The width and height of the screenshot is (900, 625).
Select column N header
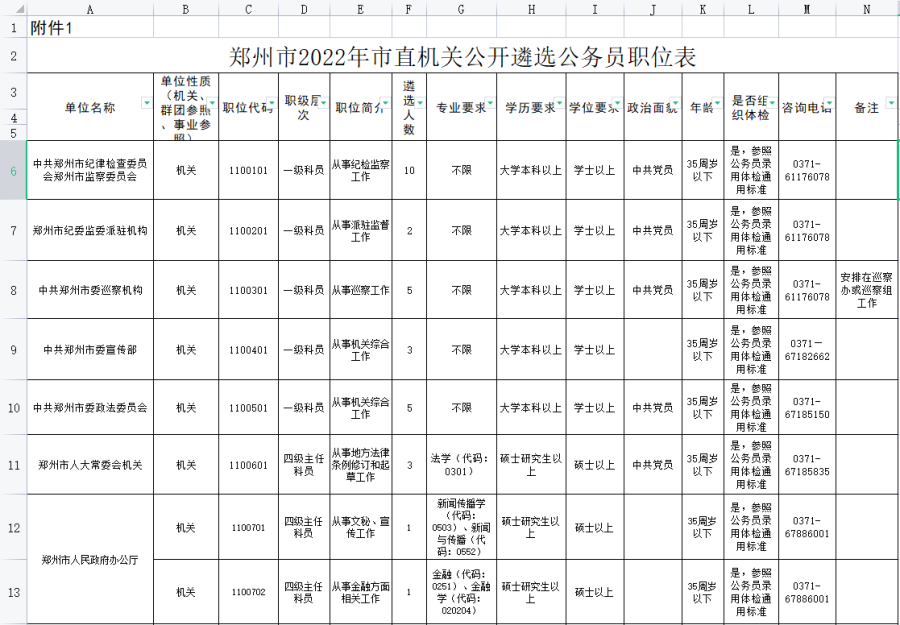coord(867,9)
